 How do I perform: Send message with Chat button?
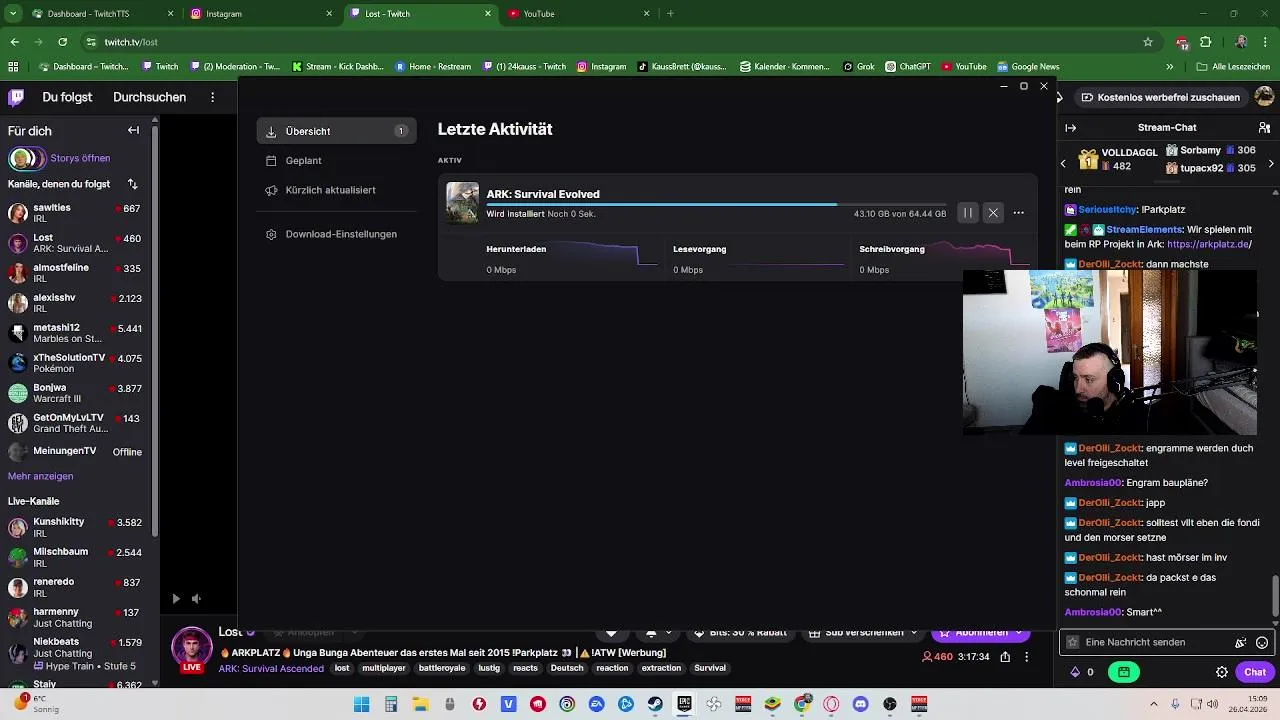click(1255, 672)
